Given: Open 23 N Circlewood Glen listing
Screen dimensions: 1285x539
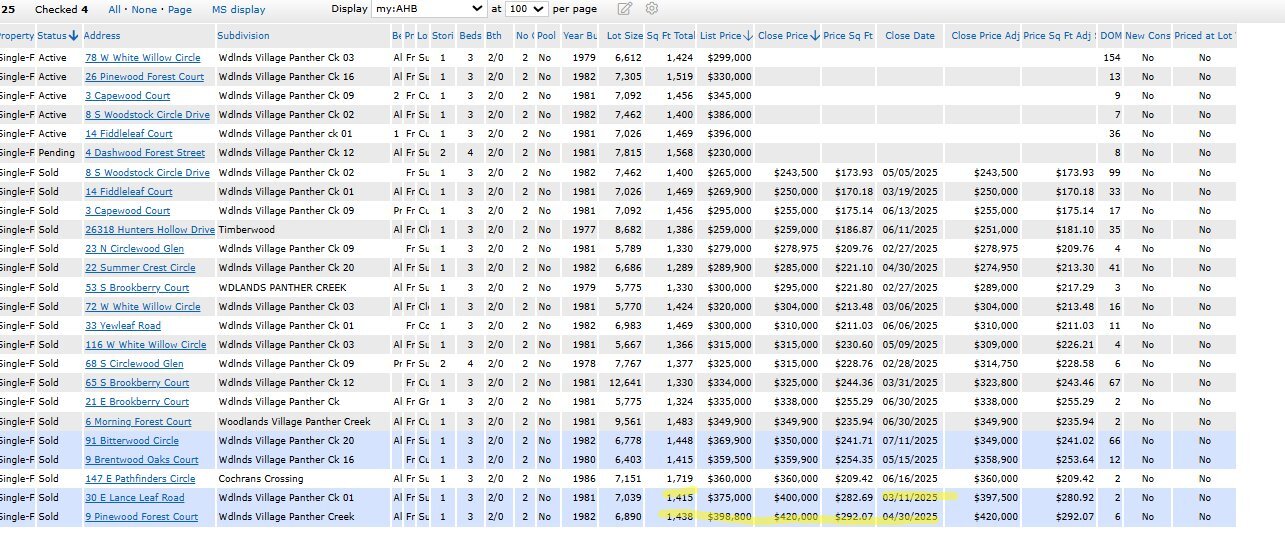Looking at the screenshot, I should click(x=134, y=249).
